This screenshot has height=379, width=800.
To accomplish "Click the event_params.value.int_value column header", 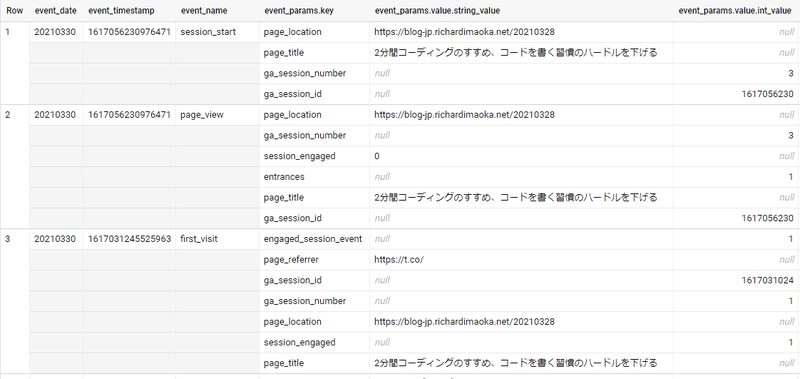I will pos(735,11).
